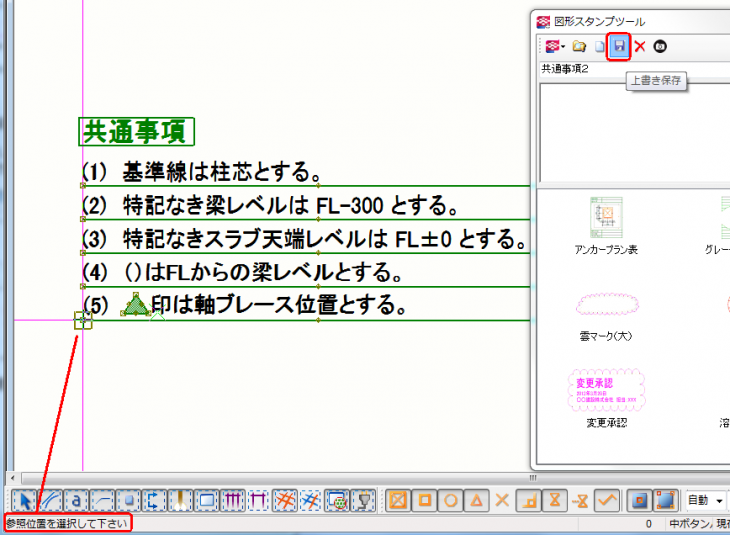The height and width of the screenshot is (535, 730).
Task: Select the double curved line tool
Action: tap(50, 501)
